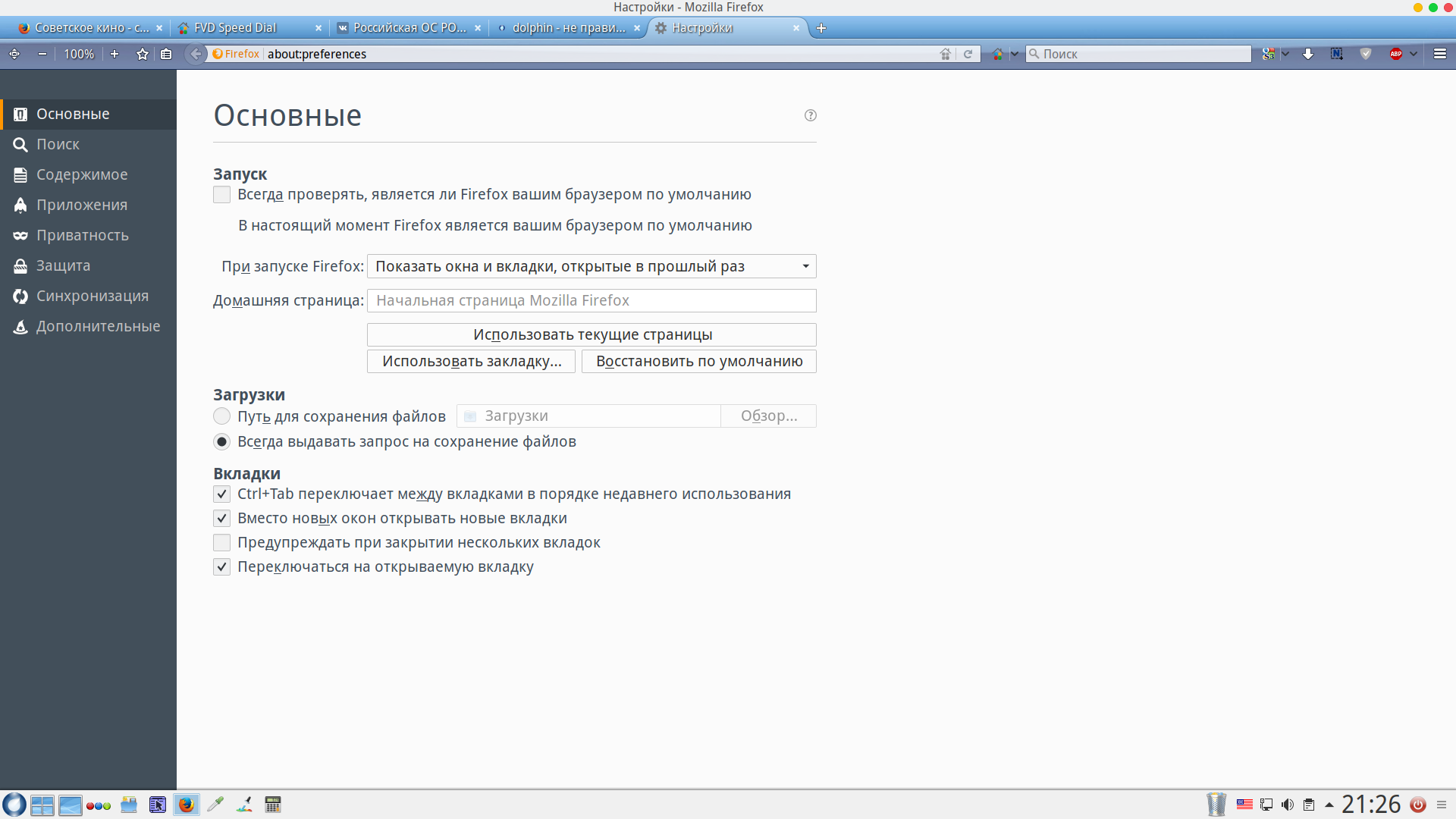This screenshot has width=1456, height=819.
Task: Click the Adblock Plus ABP icon
Action: click(x=1395, y=54)
